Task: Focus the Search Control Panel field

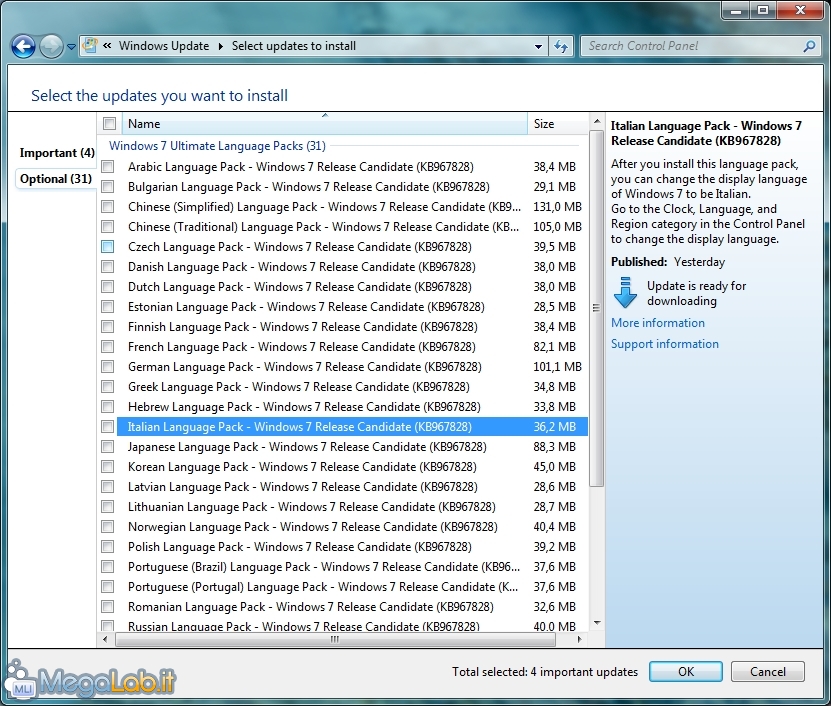Action: [x=693, y=46]
